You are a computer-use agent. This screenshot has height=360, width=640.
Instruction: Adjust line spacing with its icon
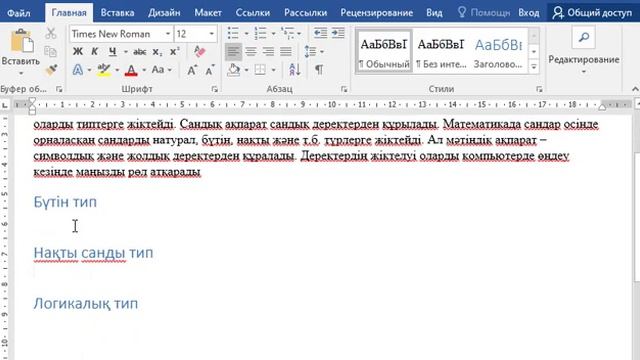click(x=310, y=51)
